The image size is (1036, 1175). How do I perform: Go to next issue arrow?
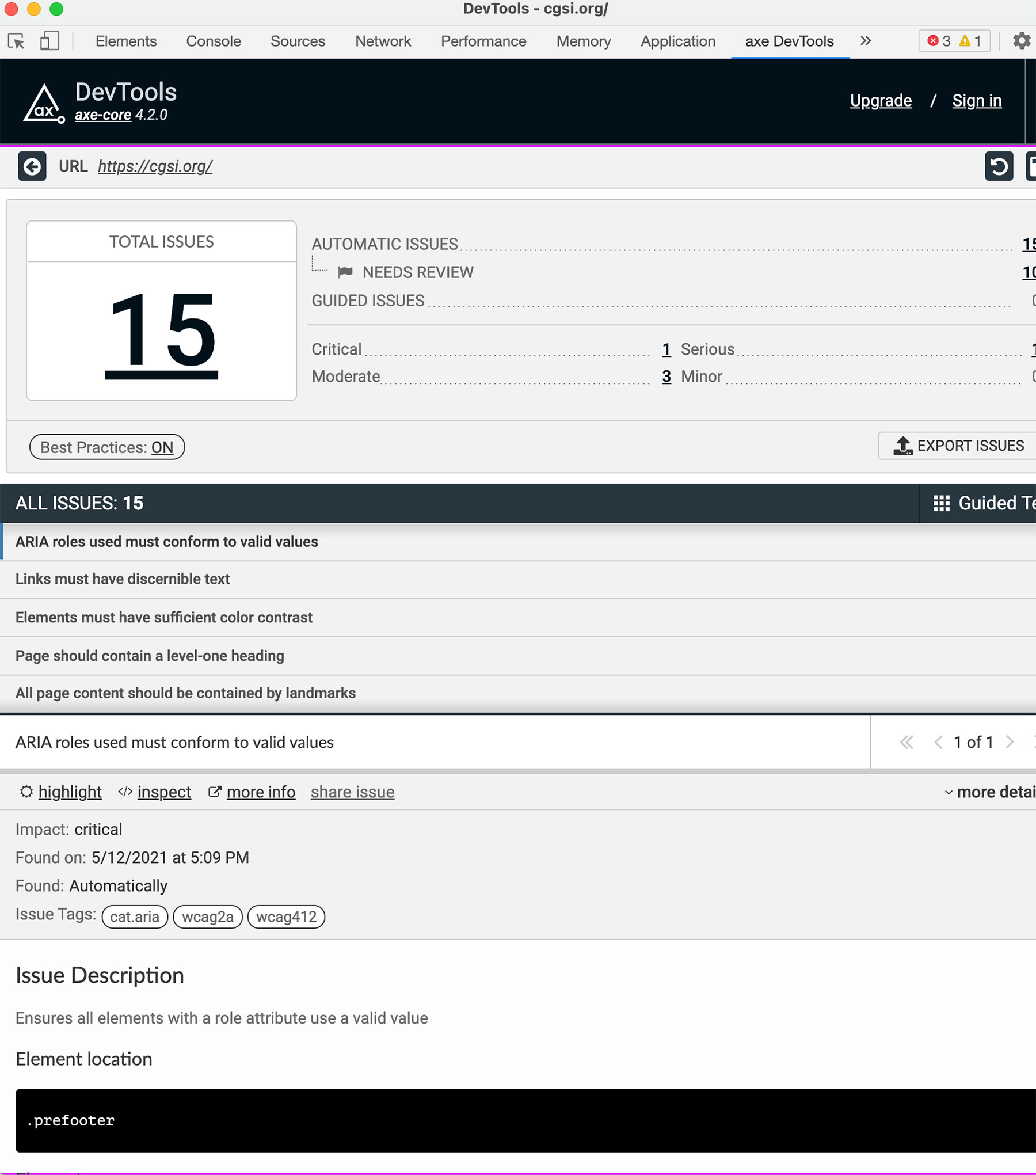tap(1010, 742)
